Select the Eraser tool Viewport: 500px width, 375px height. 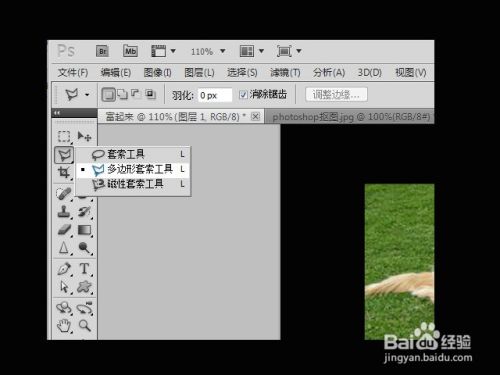click(64, 230)
